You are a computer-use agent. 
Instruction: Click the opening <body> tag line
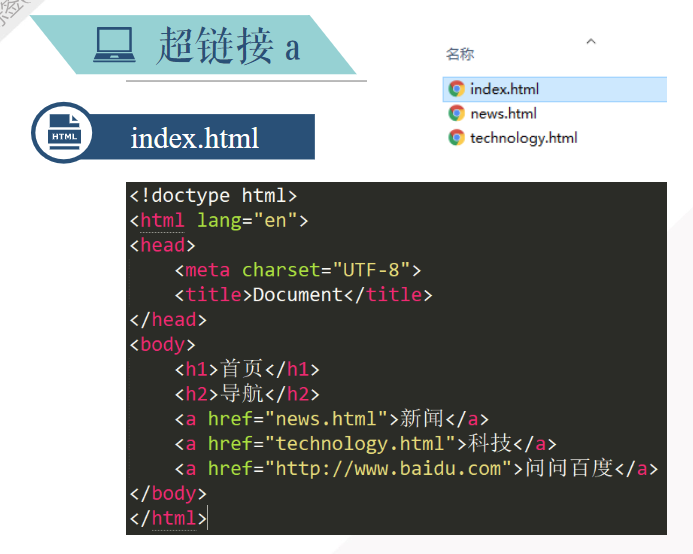pos(163,344)
